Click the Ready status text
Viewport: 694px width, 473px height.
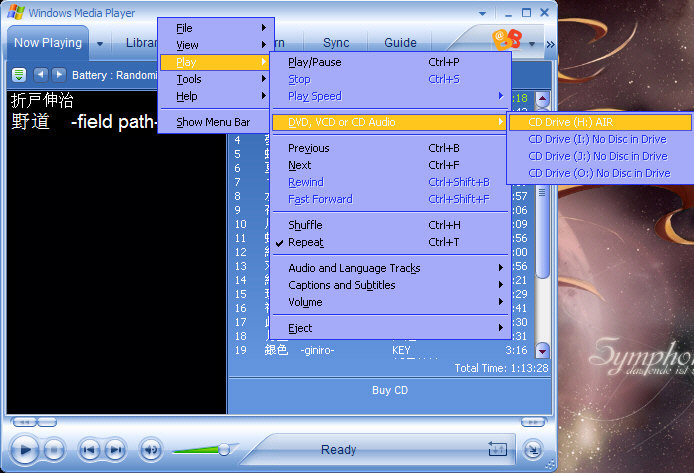[339, 450]
